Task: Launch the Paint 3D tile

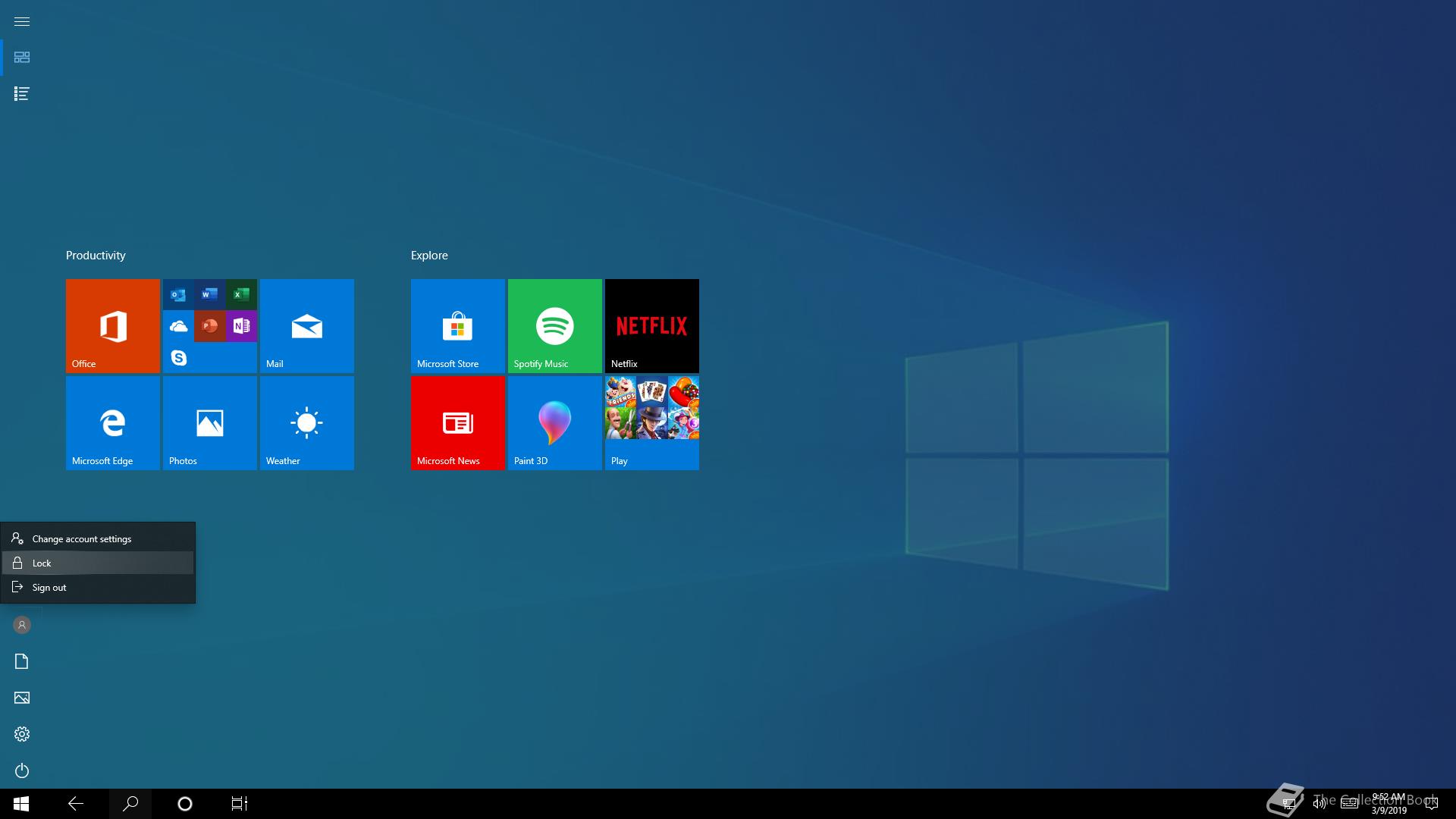Action: (x=555, y=423)
